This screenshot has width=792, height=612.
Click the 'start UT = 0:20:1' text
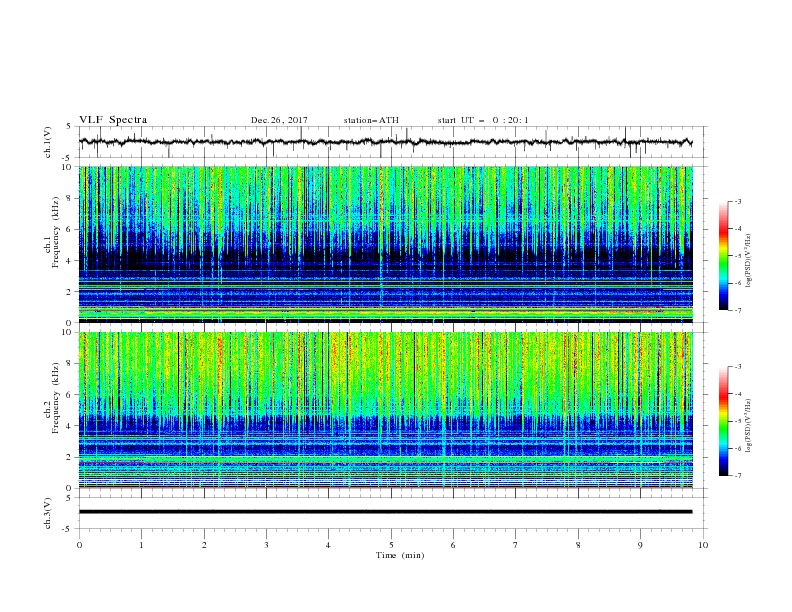coord(483,120)
